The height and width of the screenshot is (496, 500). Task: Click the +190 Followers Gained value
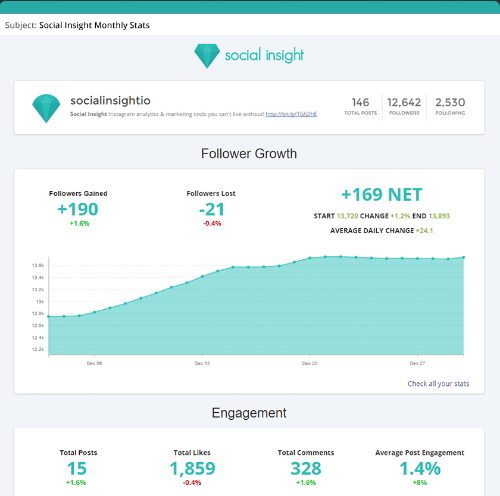(x=78, y=209)
